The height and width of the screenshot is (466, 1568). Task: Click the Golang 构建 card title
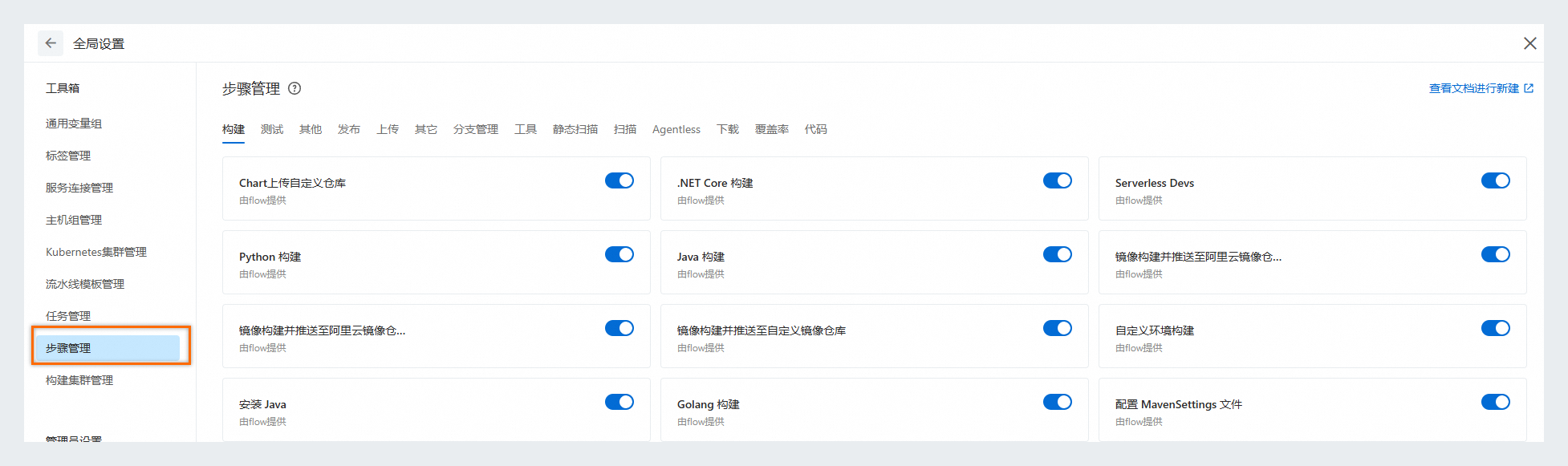point(709,404)
